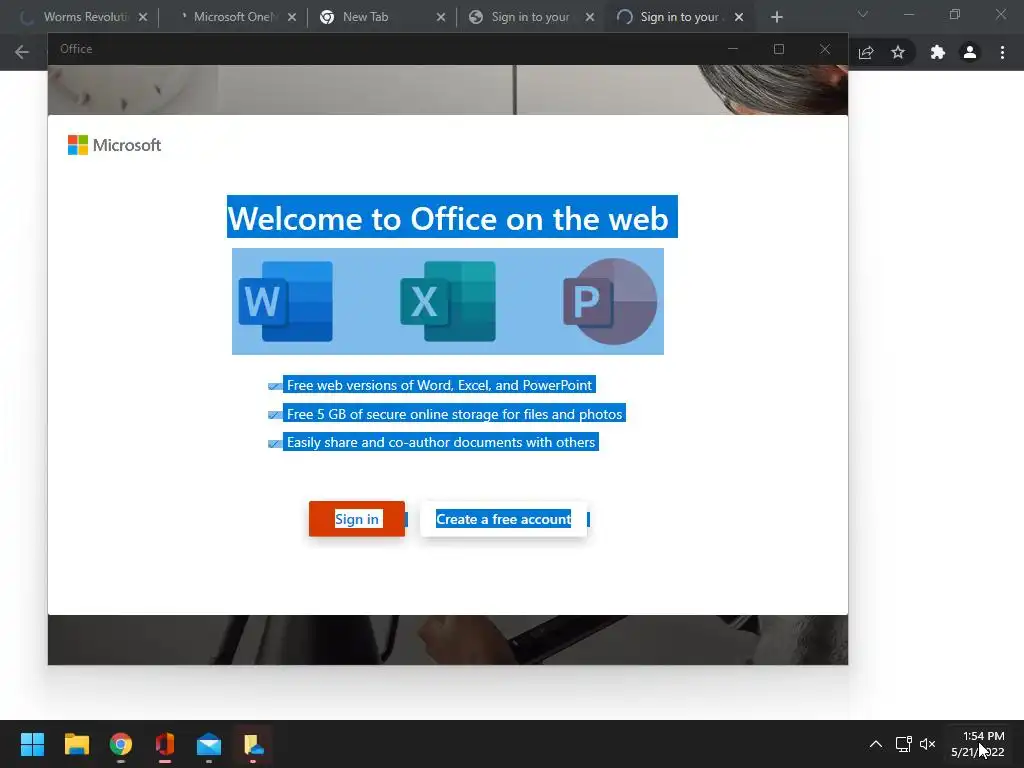Image resolution: width=1024 pixels, height=768 pixels.
Task: Open a new browser tab with plus button
Action: pos(776,17)
